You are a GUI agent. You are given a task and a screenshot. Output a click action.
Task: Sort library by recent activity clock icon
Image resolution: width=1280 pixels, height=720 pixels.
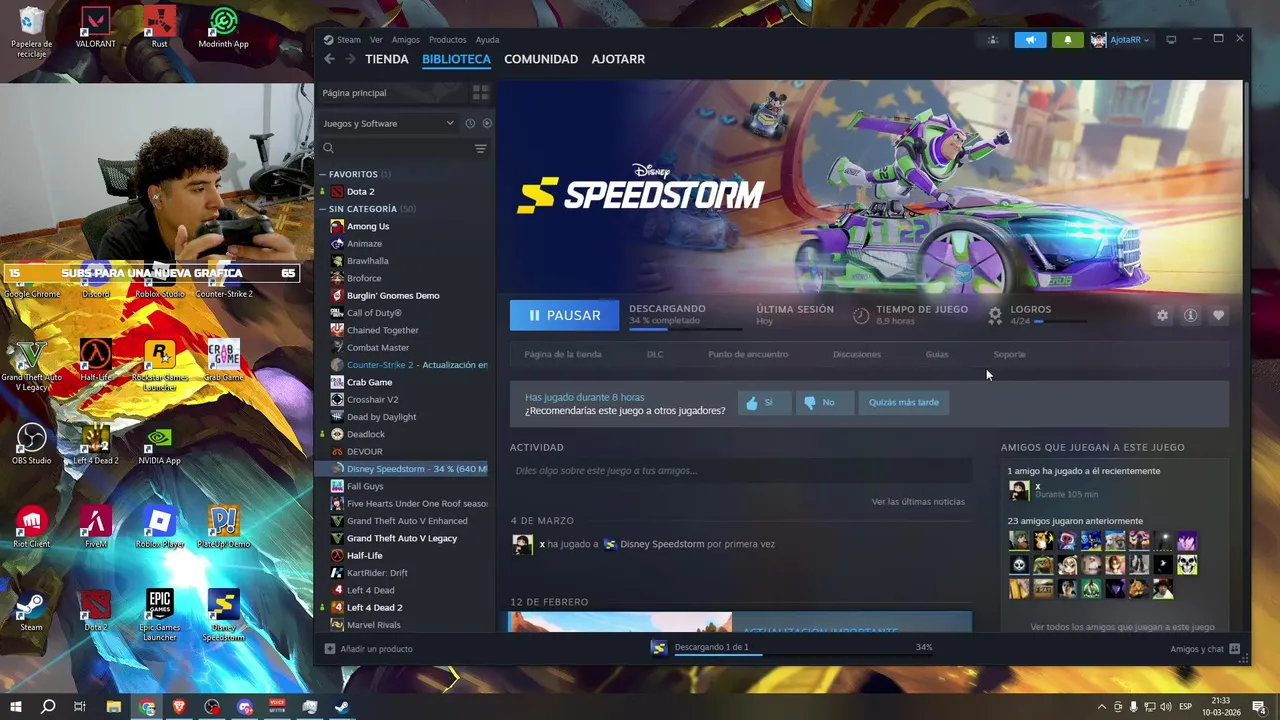(x=470, y=123)
